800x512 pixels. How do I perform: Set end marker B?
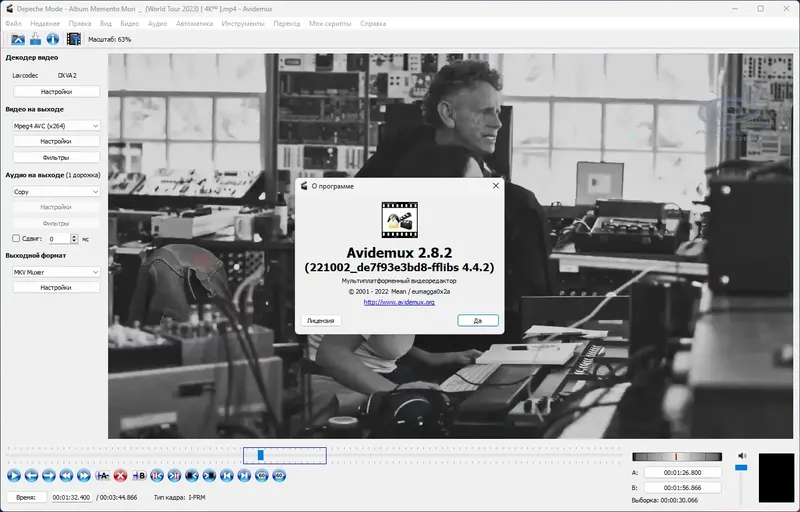pyautogui.click(x=139, y=476)
